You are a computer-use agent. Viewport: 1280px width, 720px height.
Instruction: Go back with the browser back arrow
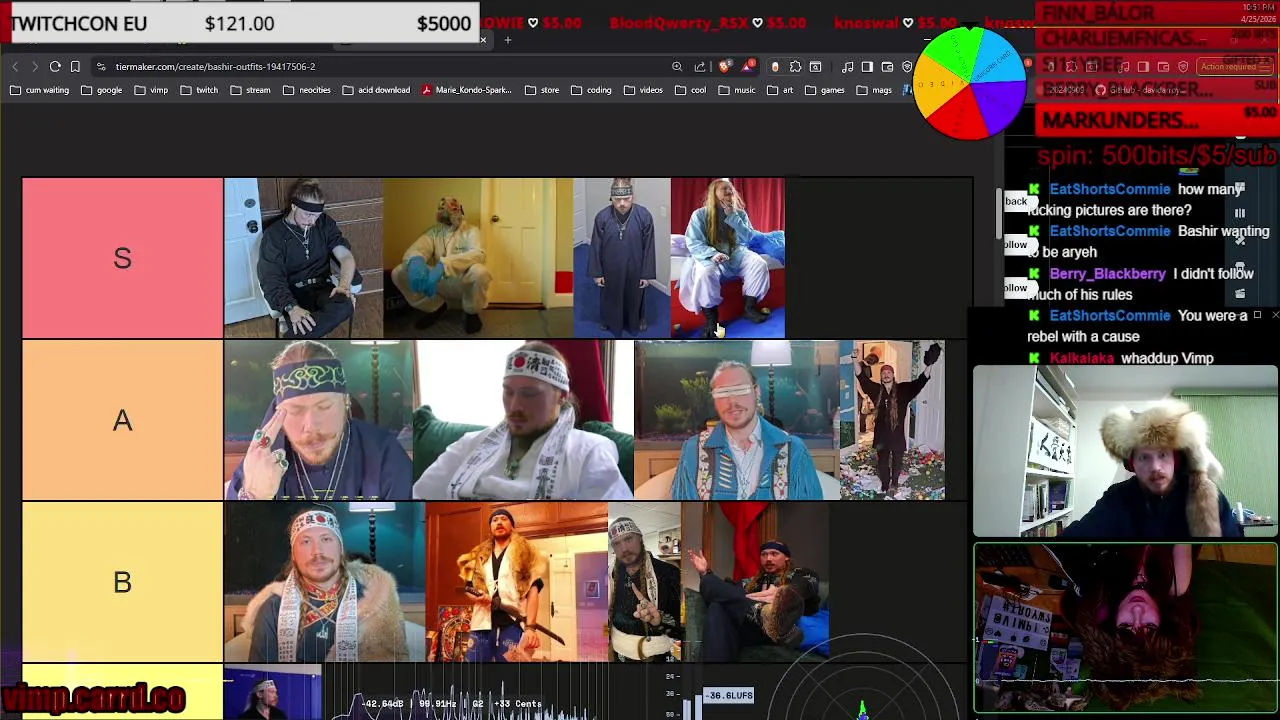pos(15,67)
